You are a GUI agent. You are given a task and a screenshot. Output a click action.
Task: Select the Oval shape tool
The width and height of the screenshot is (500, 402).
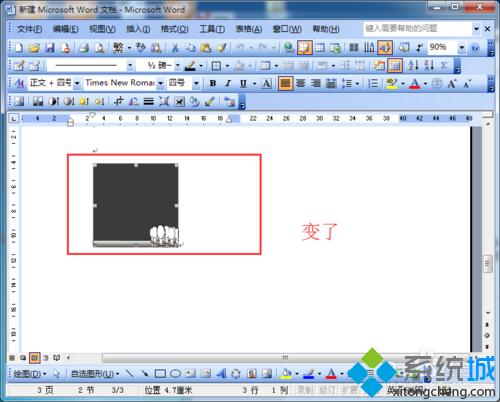175,374
